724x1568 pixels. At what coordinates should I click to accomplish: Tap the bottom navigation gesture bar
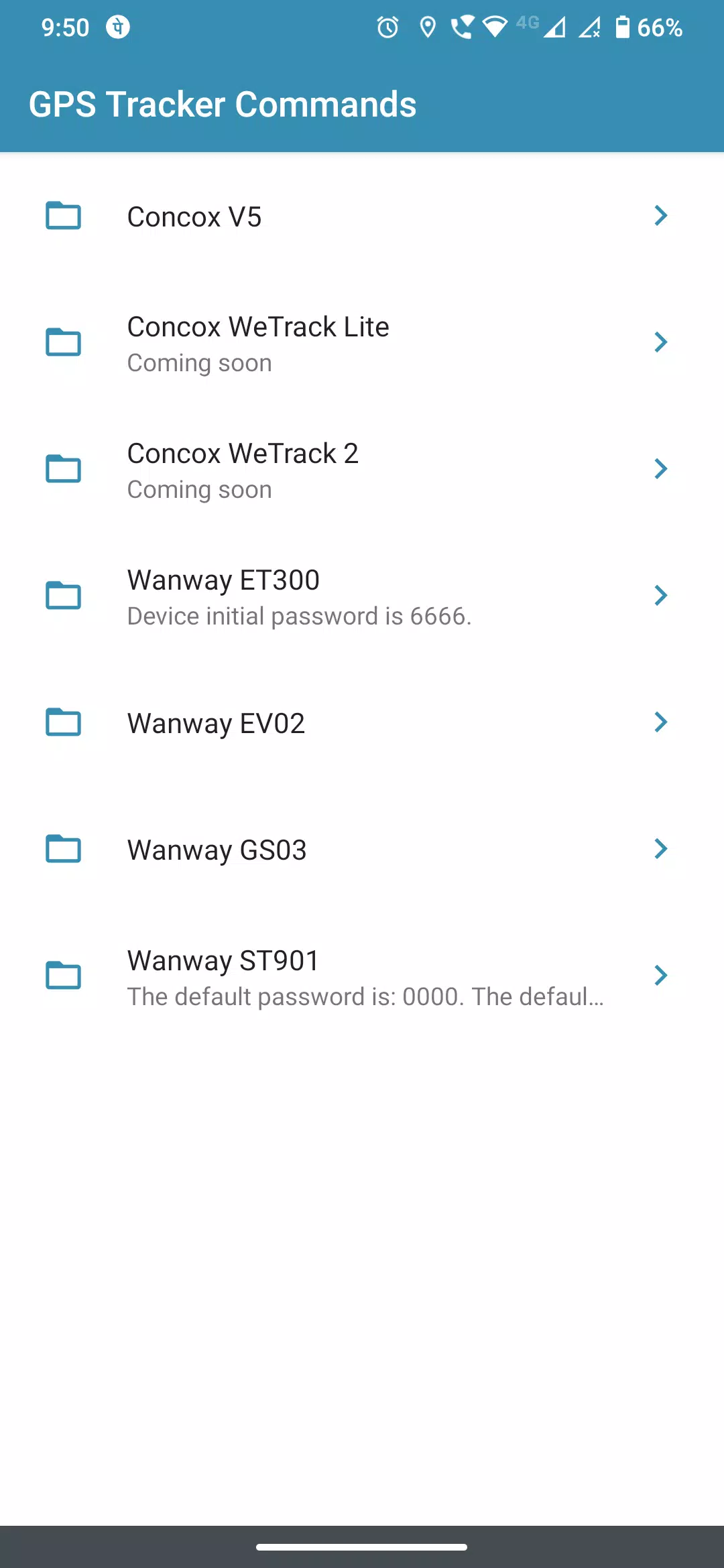point(362,1547)
